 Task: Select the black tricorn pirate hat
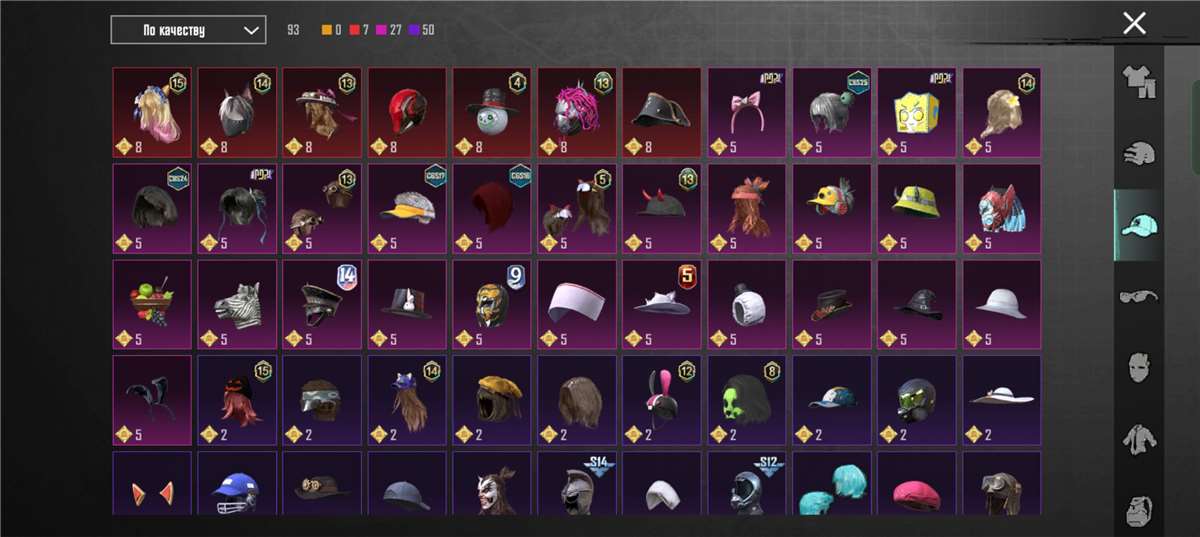(662, 113)
